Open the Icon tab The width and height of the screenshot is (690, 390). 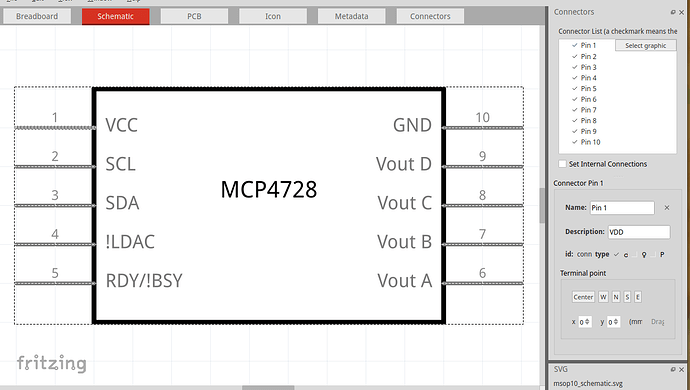click(273, 16)
